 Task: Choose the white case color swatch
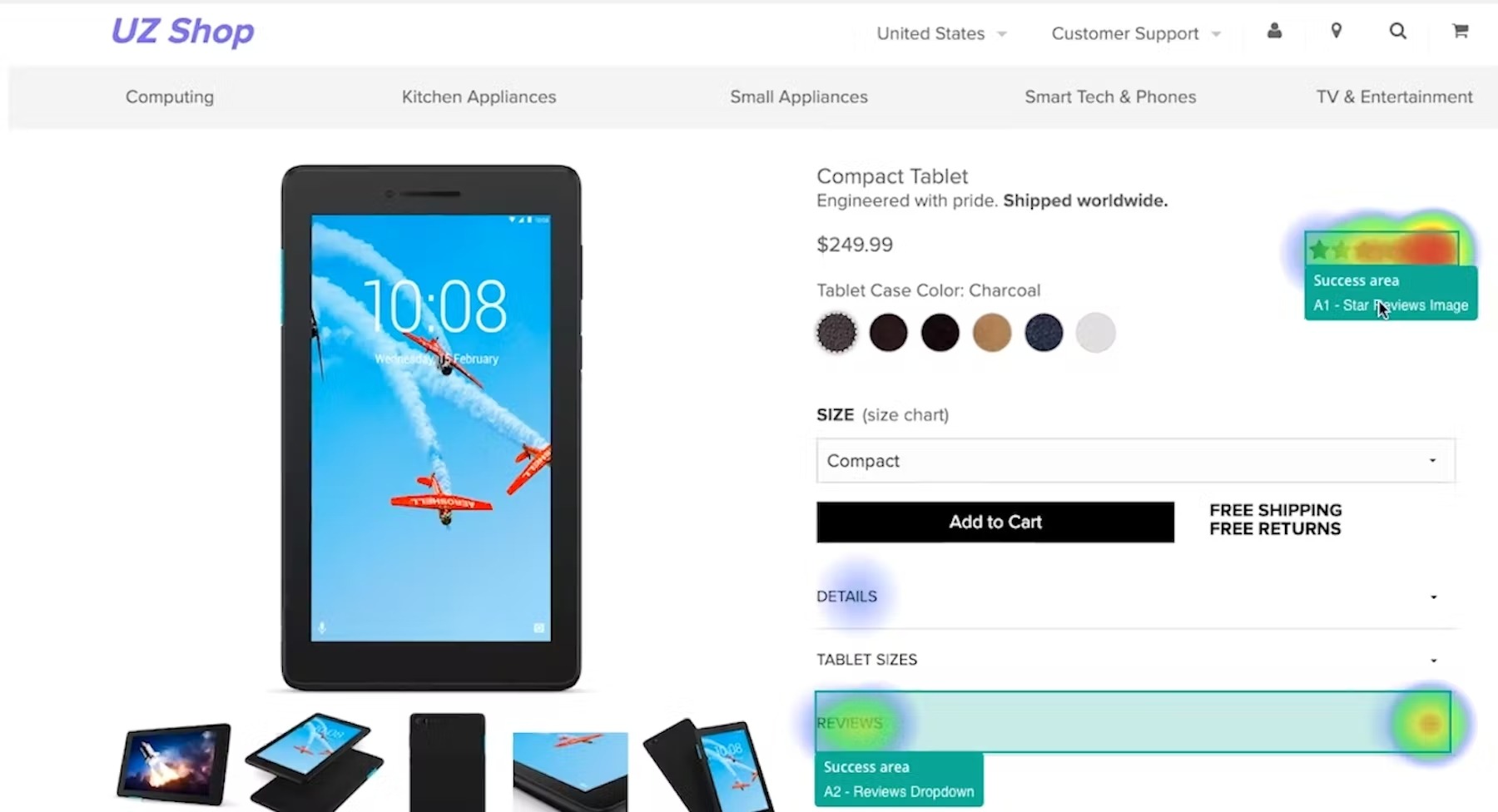pos(1095,333)
